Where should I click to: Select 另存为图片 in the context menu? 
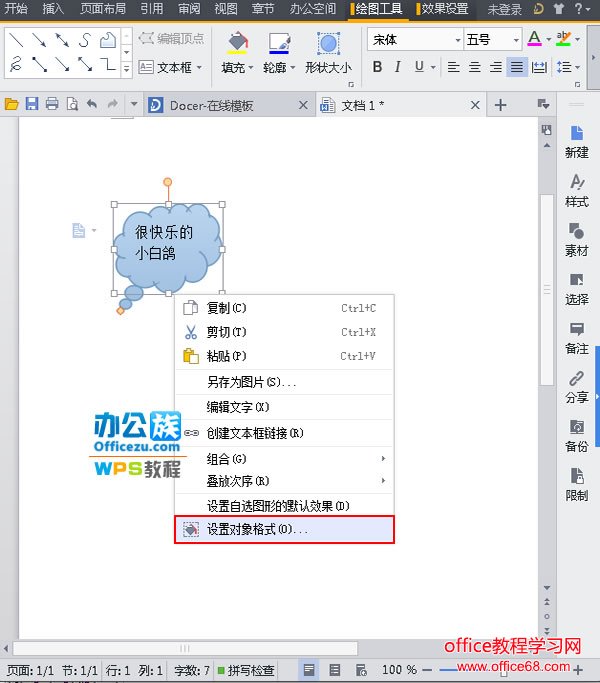point(251,381)
